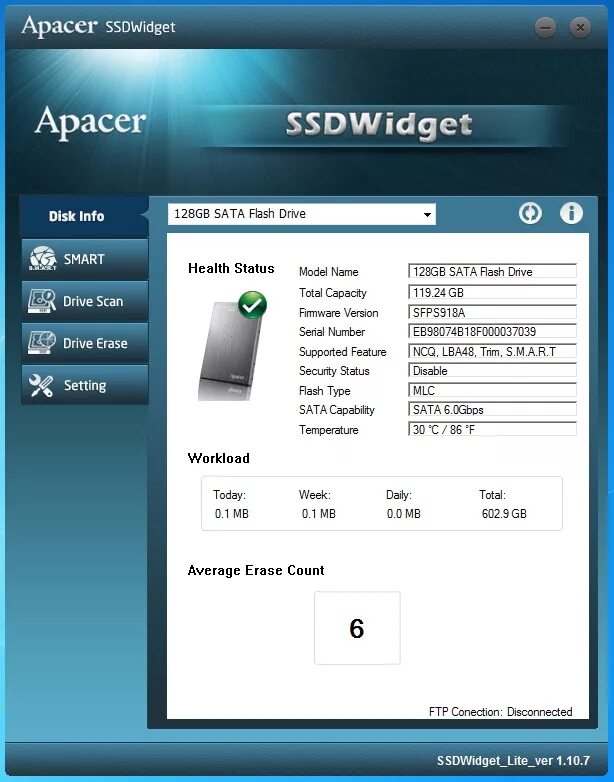Switch to the Disk Info tab
This screenshot has height=782, width=614.
(84, 216)
